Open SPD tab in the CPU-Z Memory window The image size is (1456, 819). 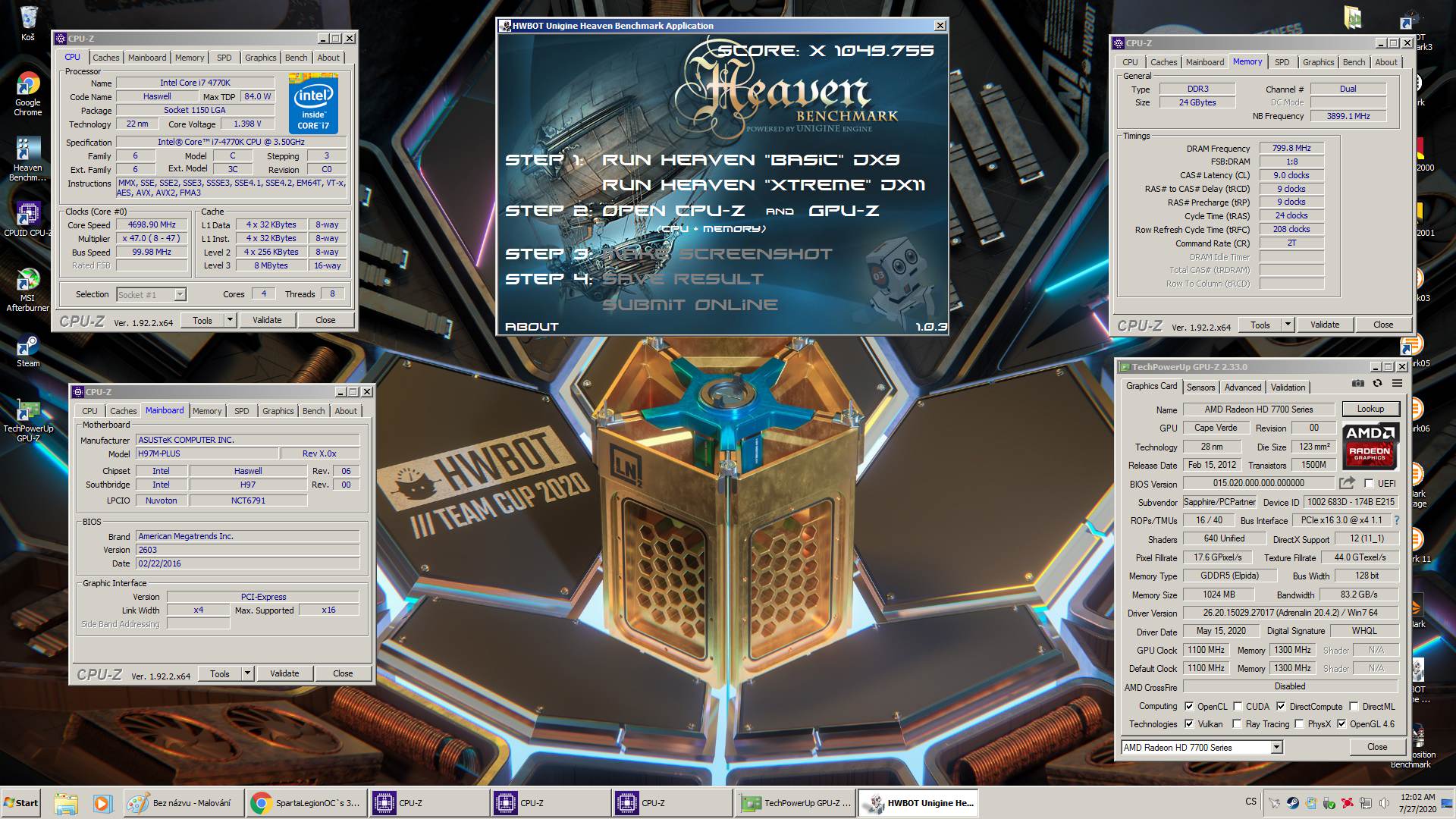(x=1282, y=62)
